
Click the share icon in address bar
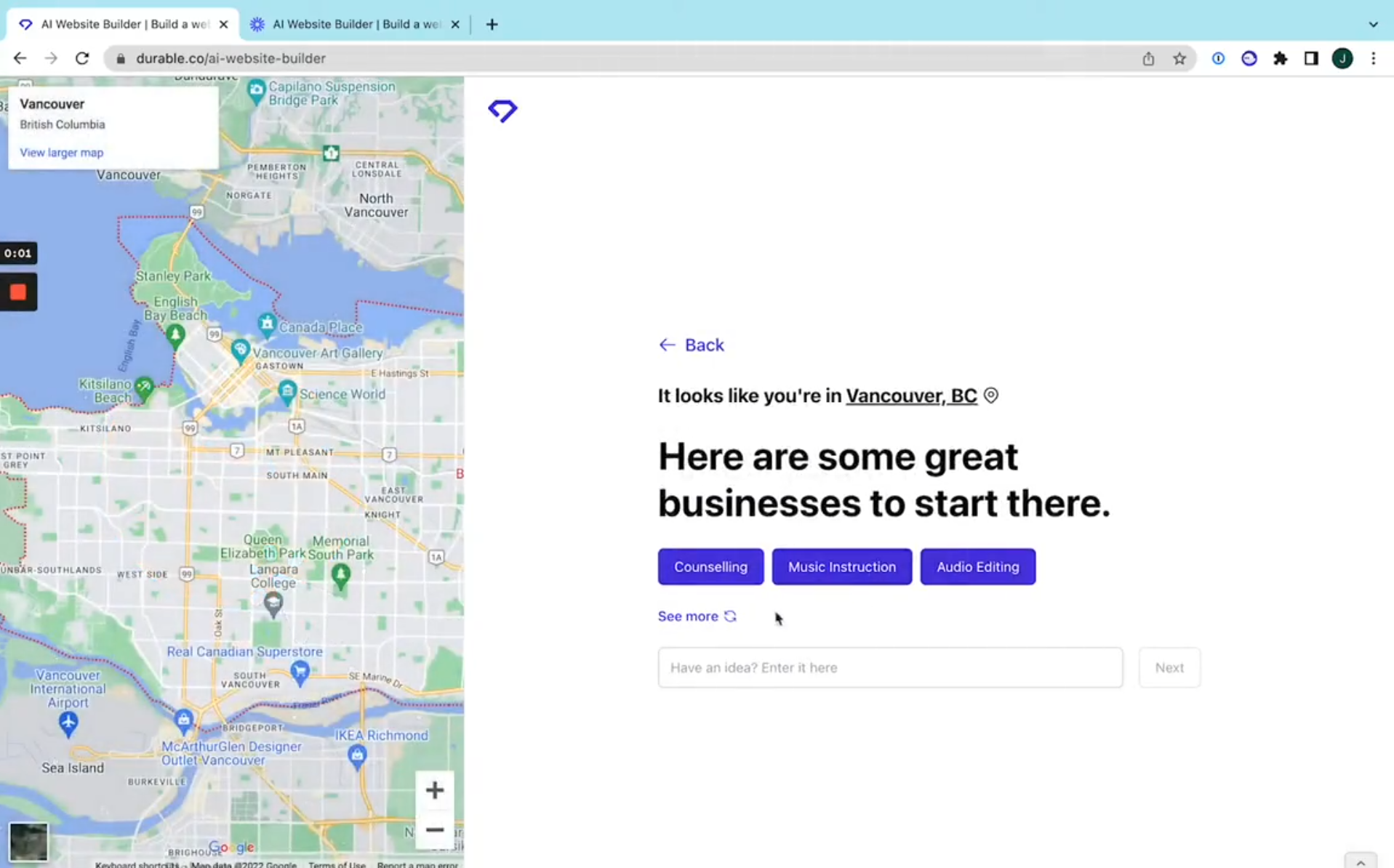[1147, 58]
